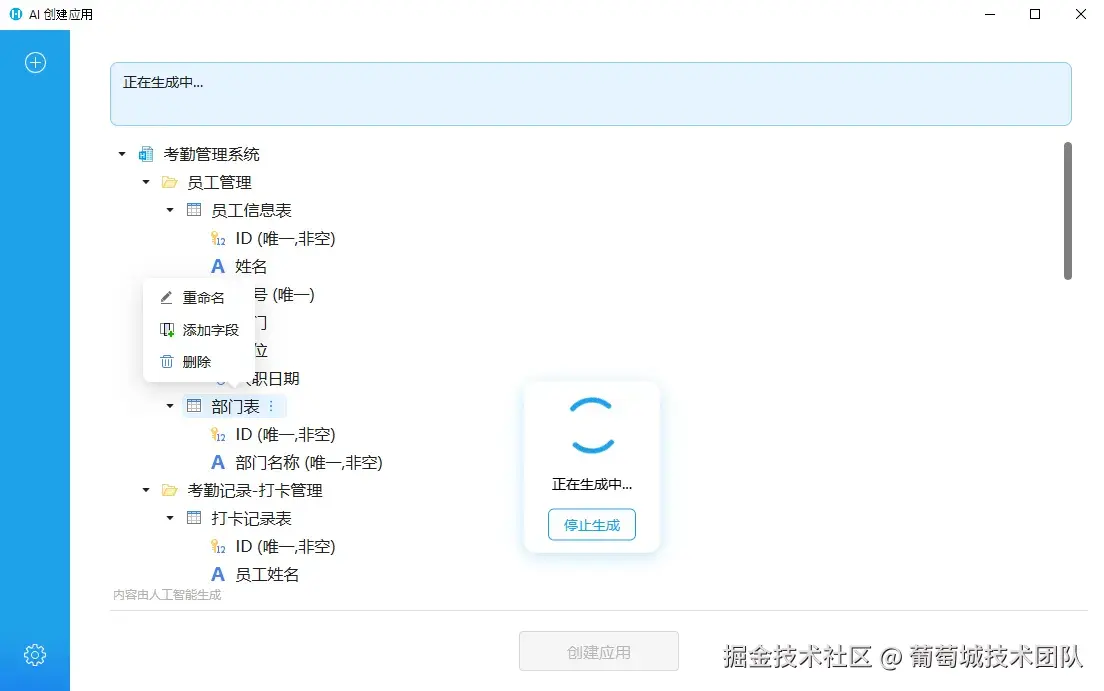
Task: Click the 考勤管理系统 app icon
Action: pos(146,154)
